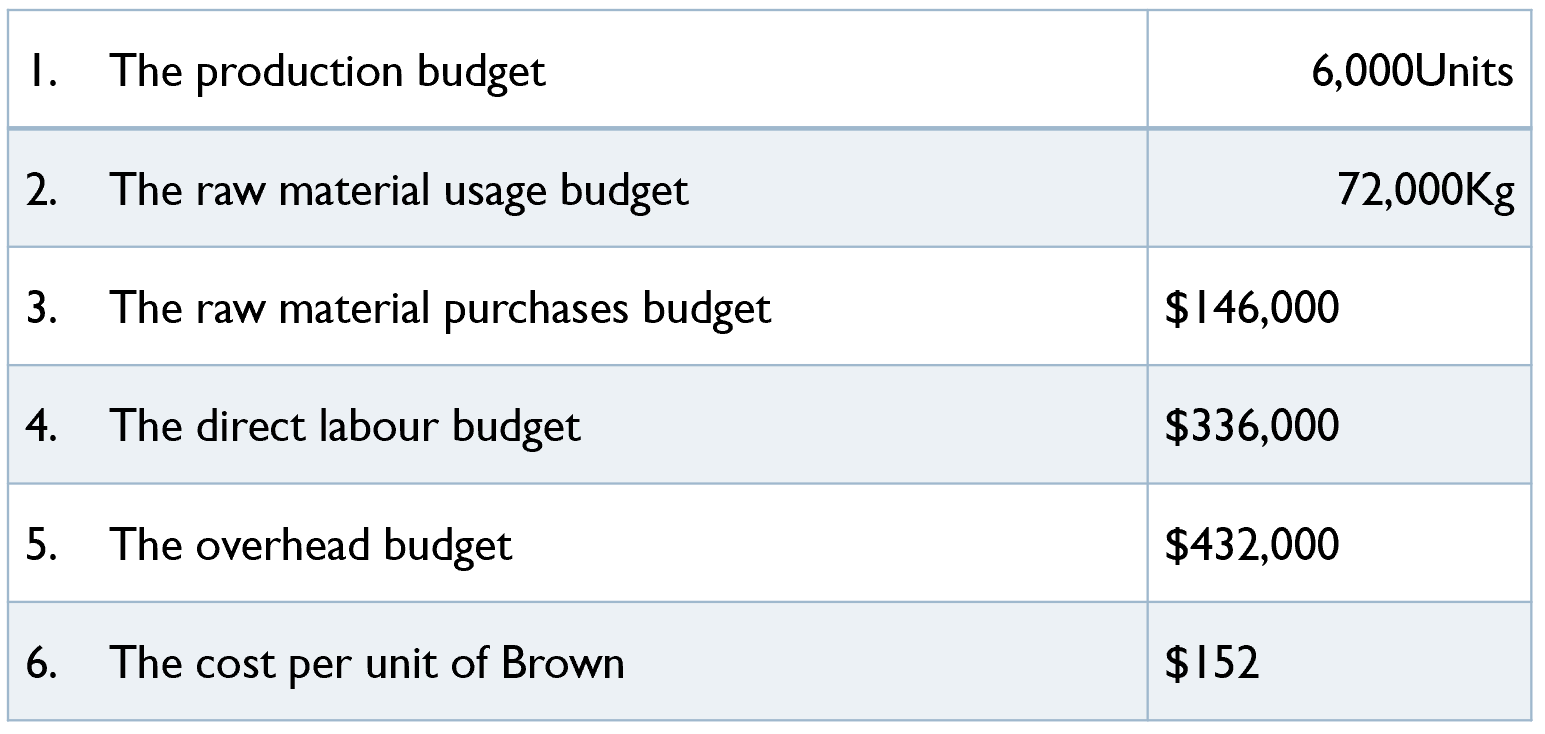Click the 'Kg' unit text
The height and width of the screenshot is (734, 1545).
coord(1489,190)
